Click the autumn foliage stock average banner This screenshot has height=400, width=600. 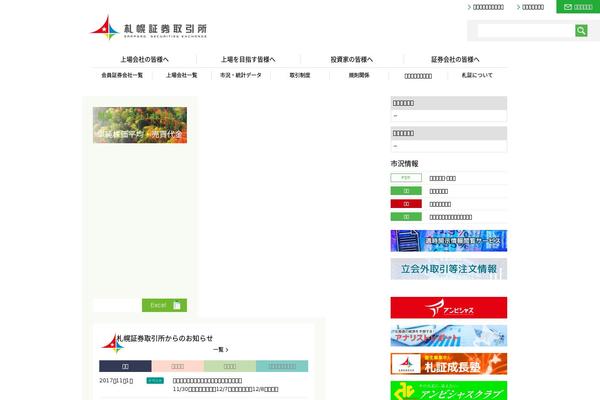click(140, 125)
